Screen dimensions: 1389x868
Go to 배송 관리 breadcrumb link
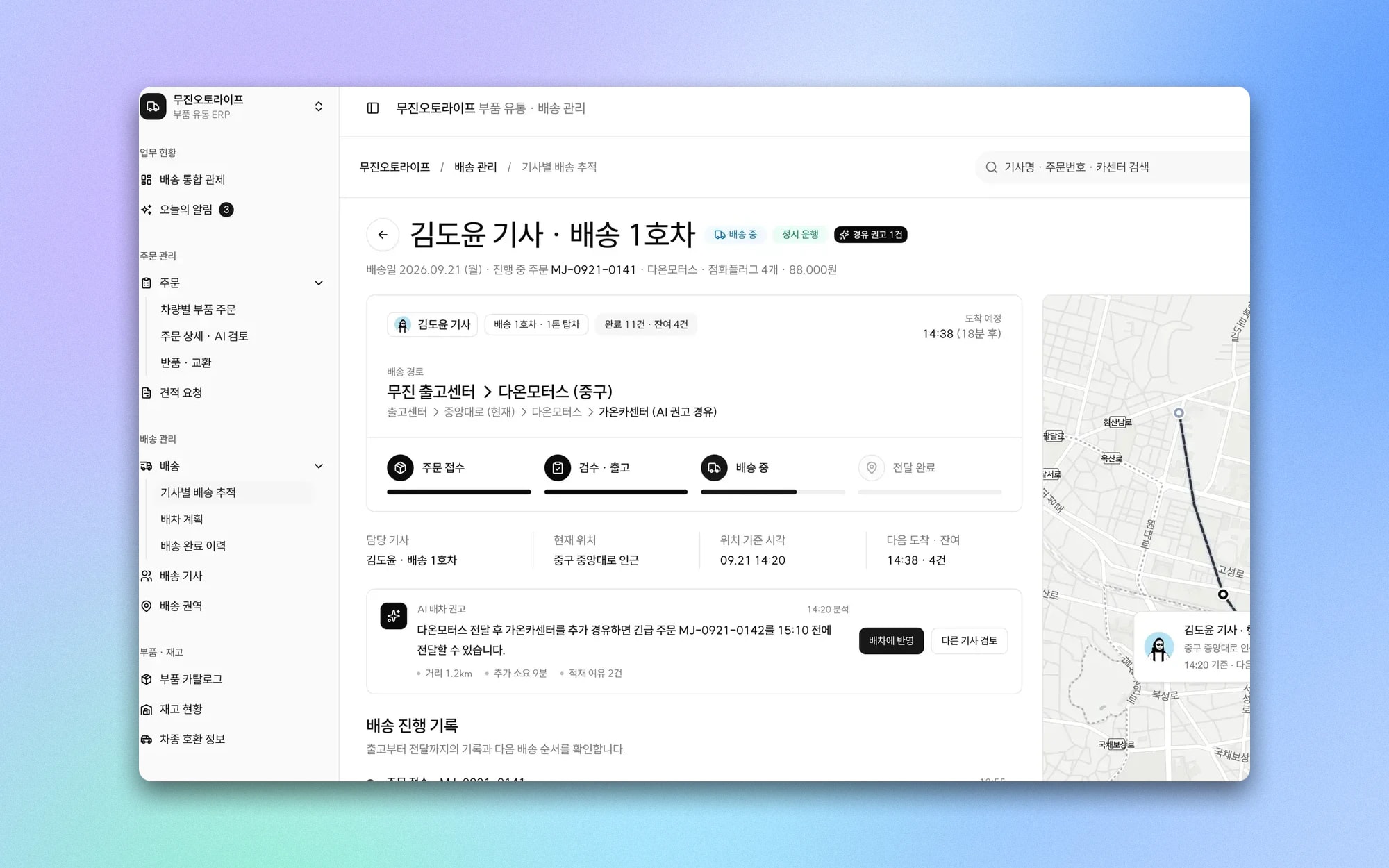476,167
